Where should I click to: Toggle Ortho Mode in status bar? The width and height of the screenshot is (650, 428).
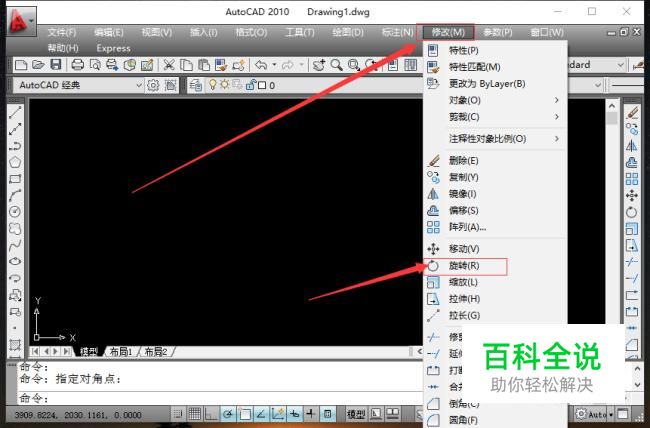211,414
